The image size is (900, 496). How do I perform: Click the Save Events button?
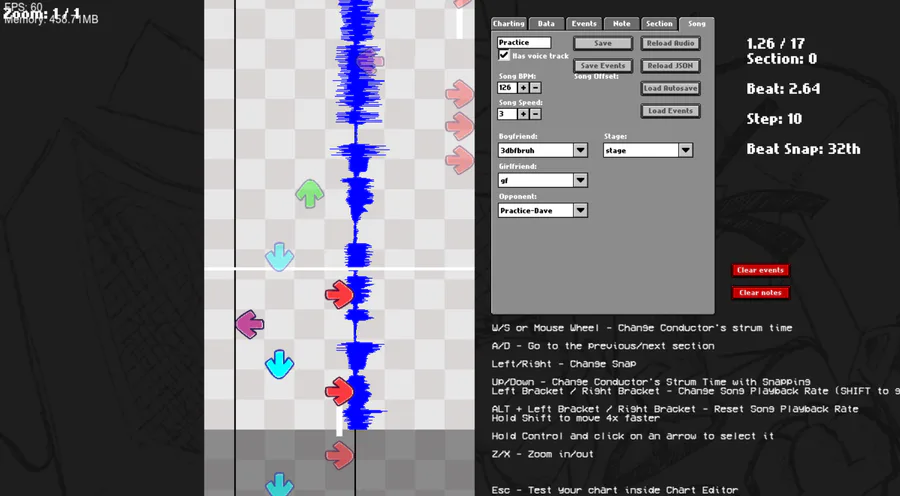603,65
